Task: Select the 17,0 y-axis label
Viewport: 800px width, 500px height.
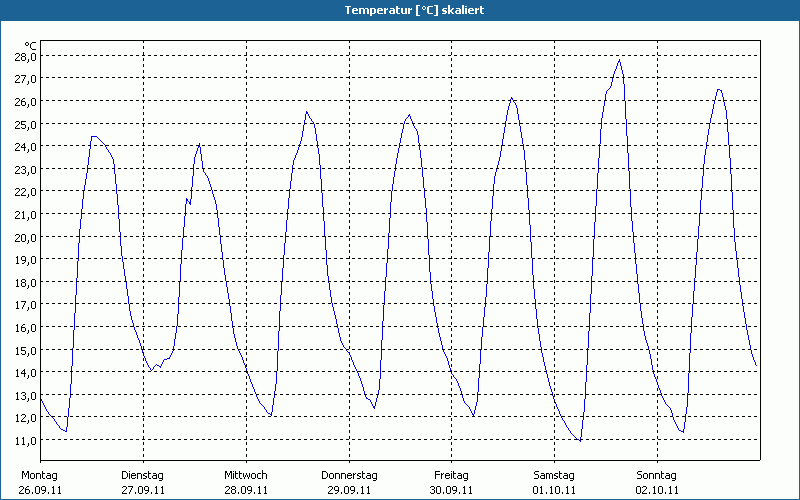Action: [x=25, y=305]
